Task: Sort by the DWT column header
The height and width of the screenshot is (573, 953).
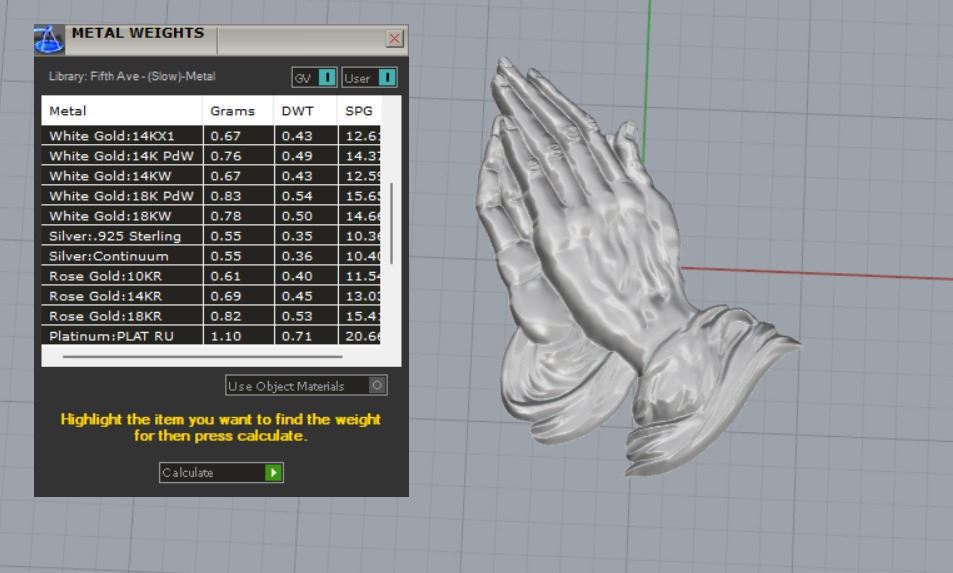Action: click(306, 111)
